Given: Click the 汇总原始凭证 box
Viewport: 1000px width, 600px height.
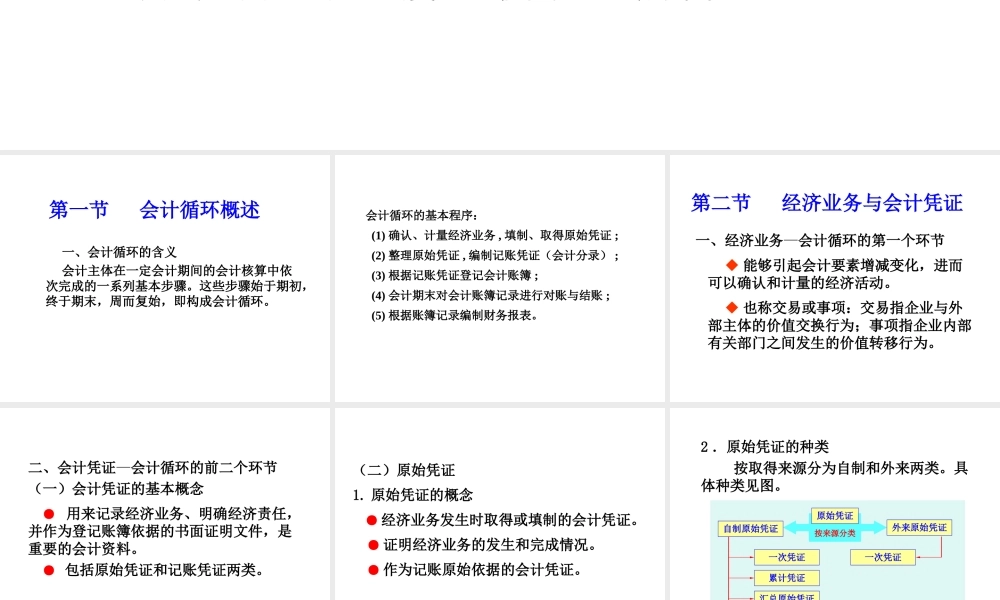Looking at the screenshot, I should pyautogui.click(x=788, y=596).
